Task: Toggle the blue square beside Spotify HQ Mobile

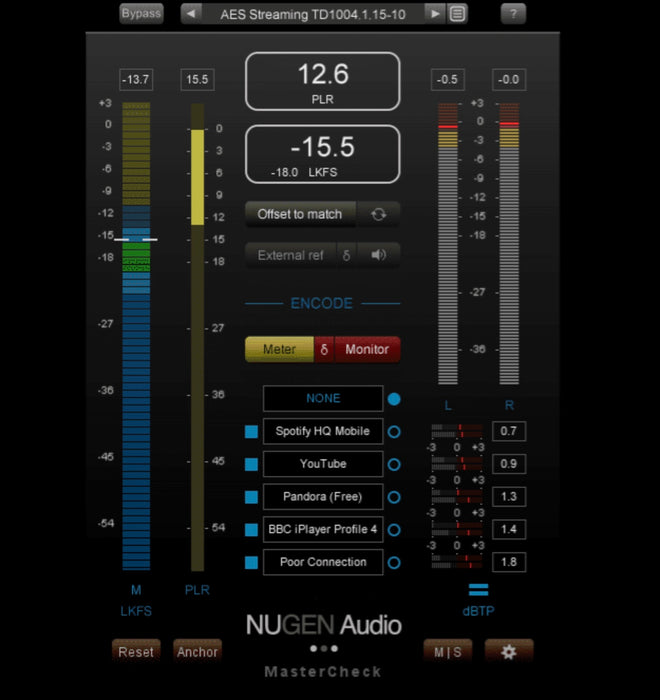Action: coord(251,432)
